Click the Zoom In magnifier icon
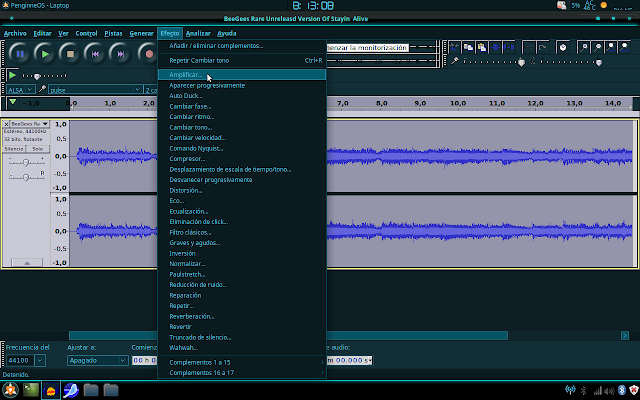Image resolution: width=640 pixels, height=400 pixels. point(584,47)
